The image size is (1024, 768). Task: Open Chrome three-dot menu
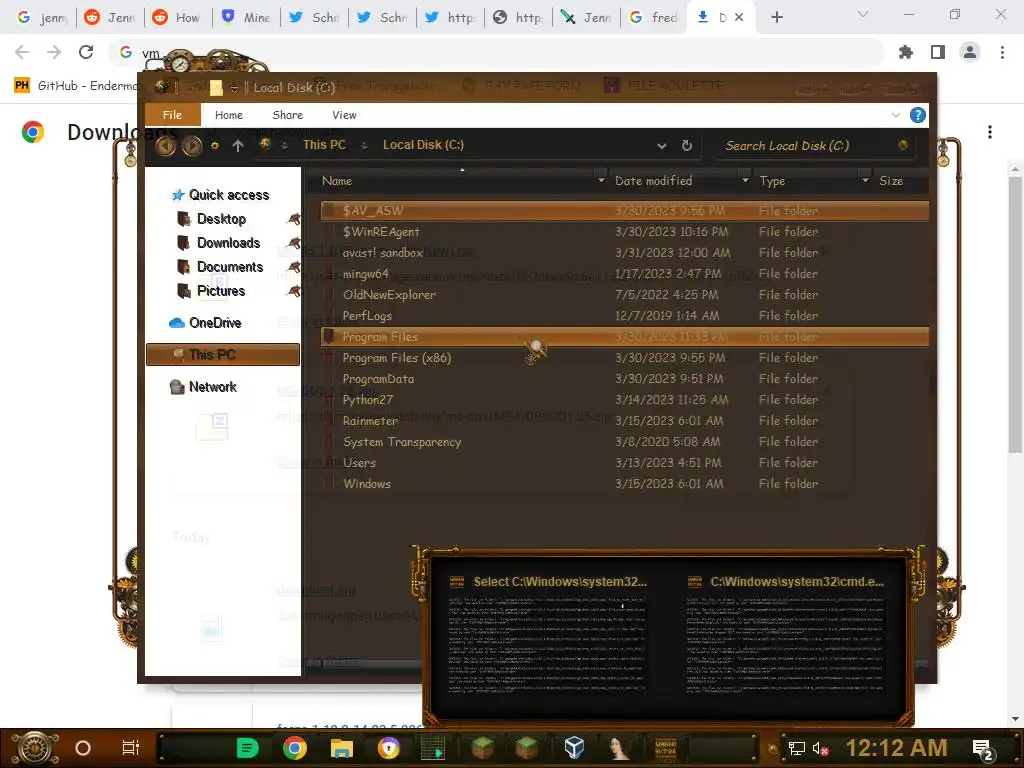point(1002,52)
